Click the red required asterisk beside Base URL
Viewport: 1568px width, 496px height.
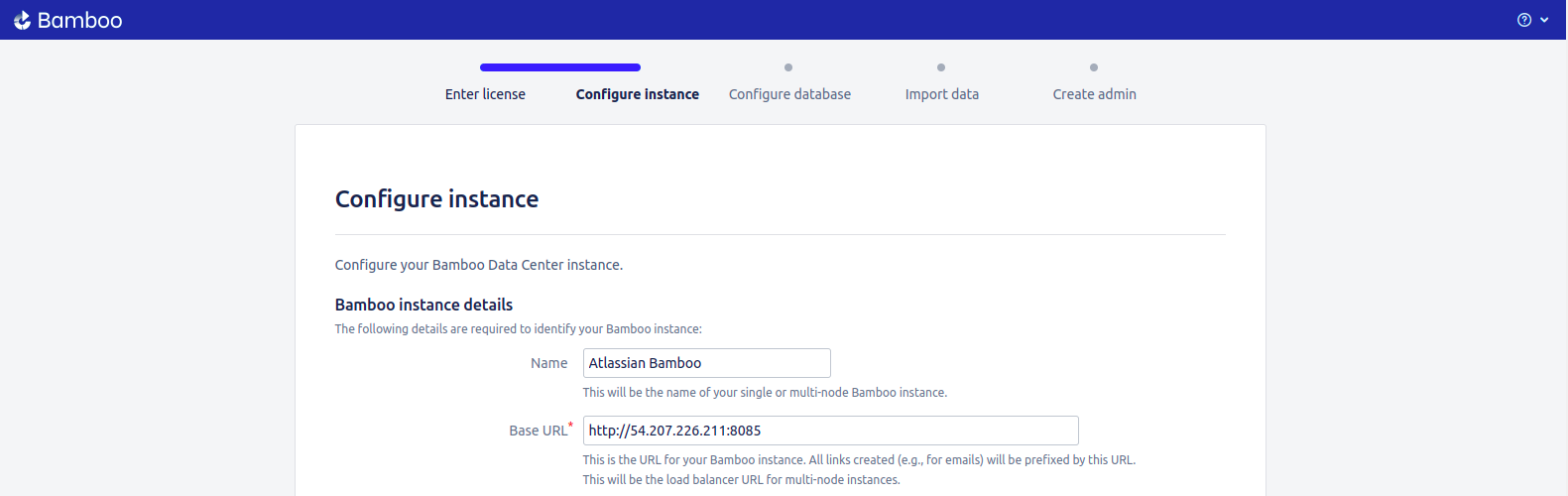tap(571, 426)
